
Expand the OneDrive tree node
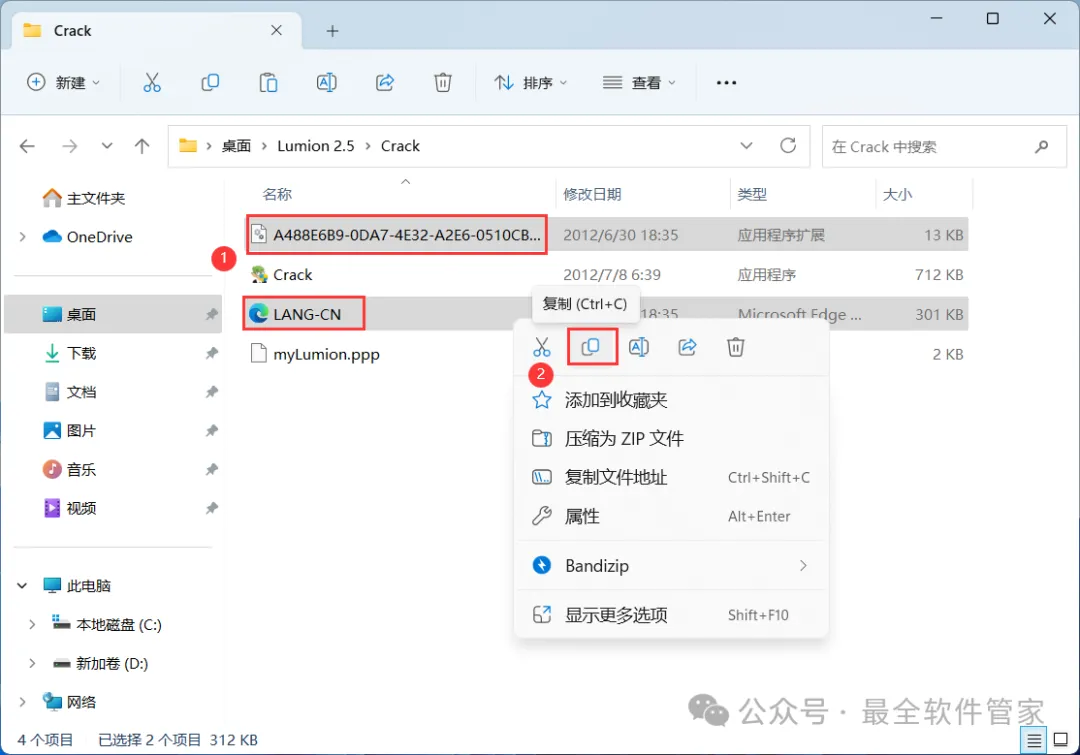tap(23, 237)
